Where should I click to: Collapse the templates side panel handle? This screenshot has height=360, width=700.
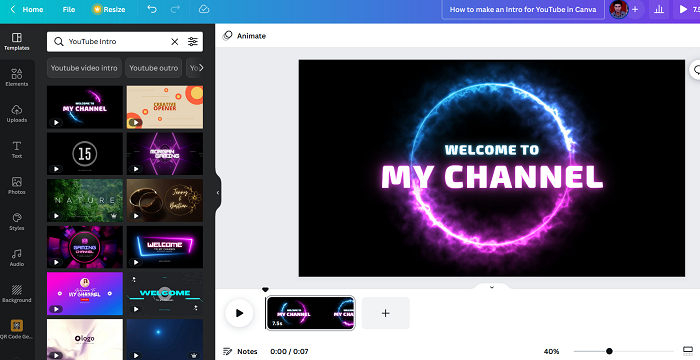point(218,193)
